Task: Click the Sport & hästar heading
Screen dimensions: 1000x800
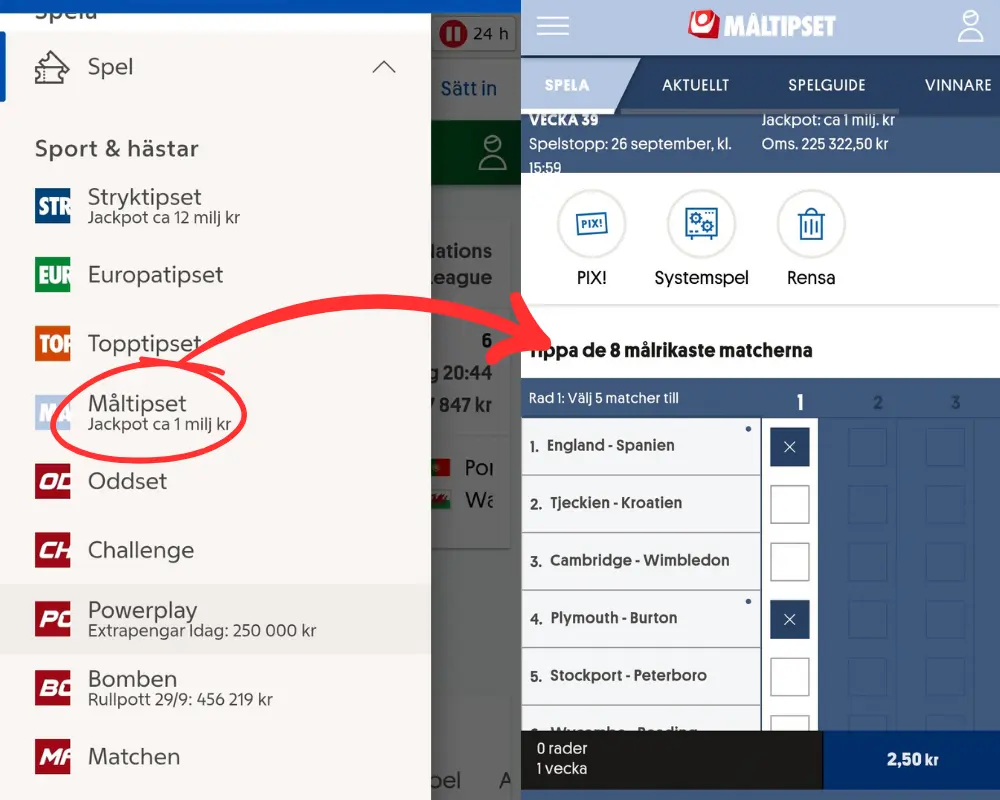Action: (117, 149)
